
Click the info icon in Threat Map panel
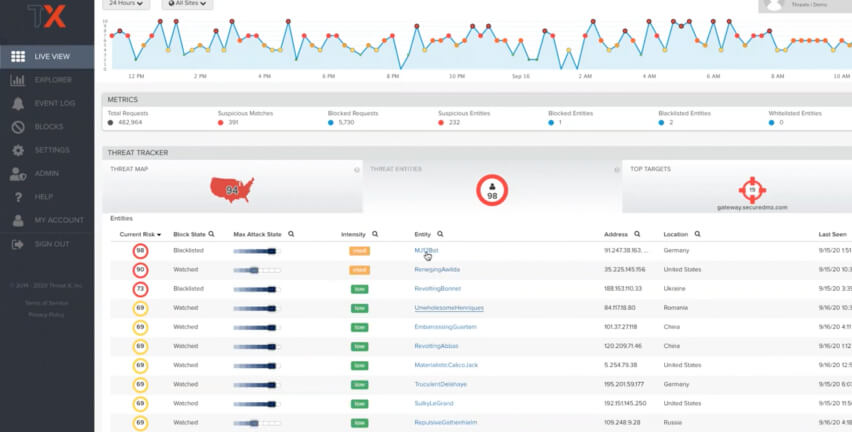pos(357,170)
